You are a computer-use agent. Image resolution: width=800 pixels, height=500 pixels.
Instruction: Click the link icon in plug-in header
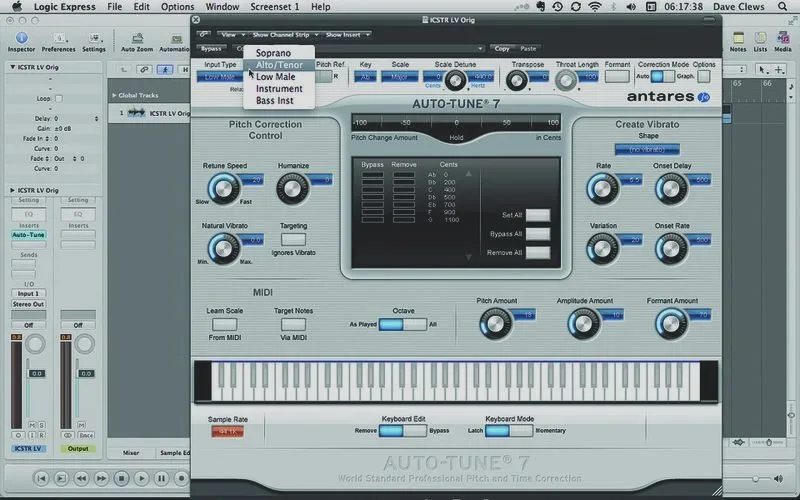203,34
